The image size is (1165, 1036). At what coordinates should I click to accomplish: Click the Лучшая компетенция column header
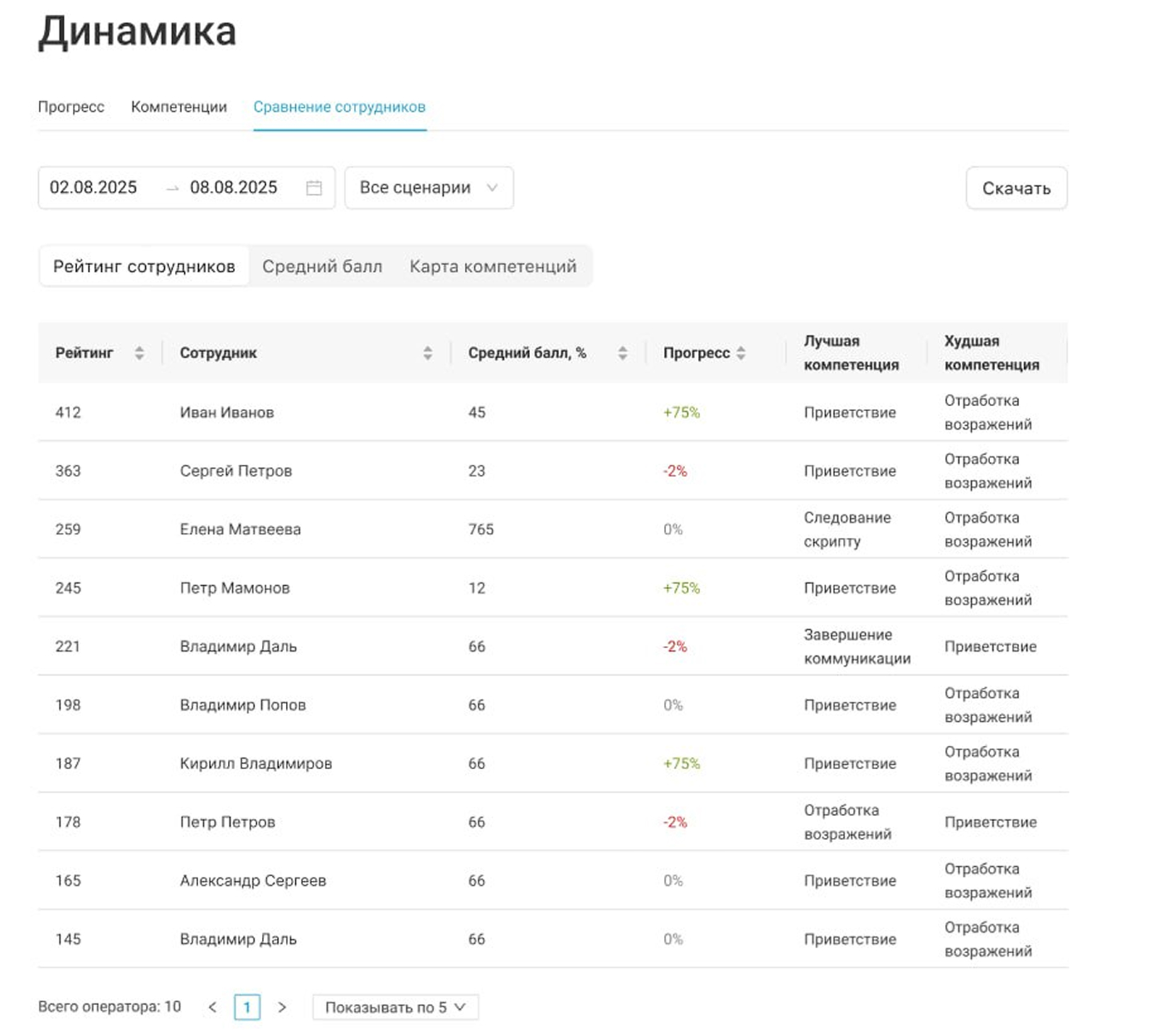pyautogui.click(x=851, y=352)
